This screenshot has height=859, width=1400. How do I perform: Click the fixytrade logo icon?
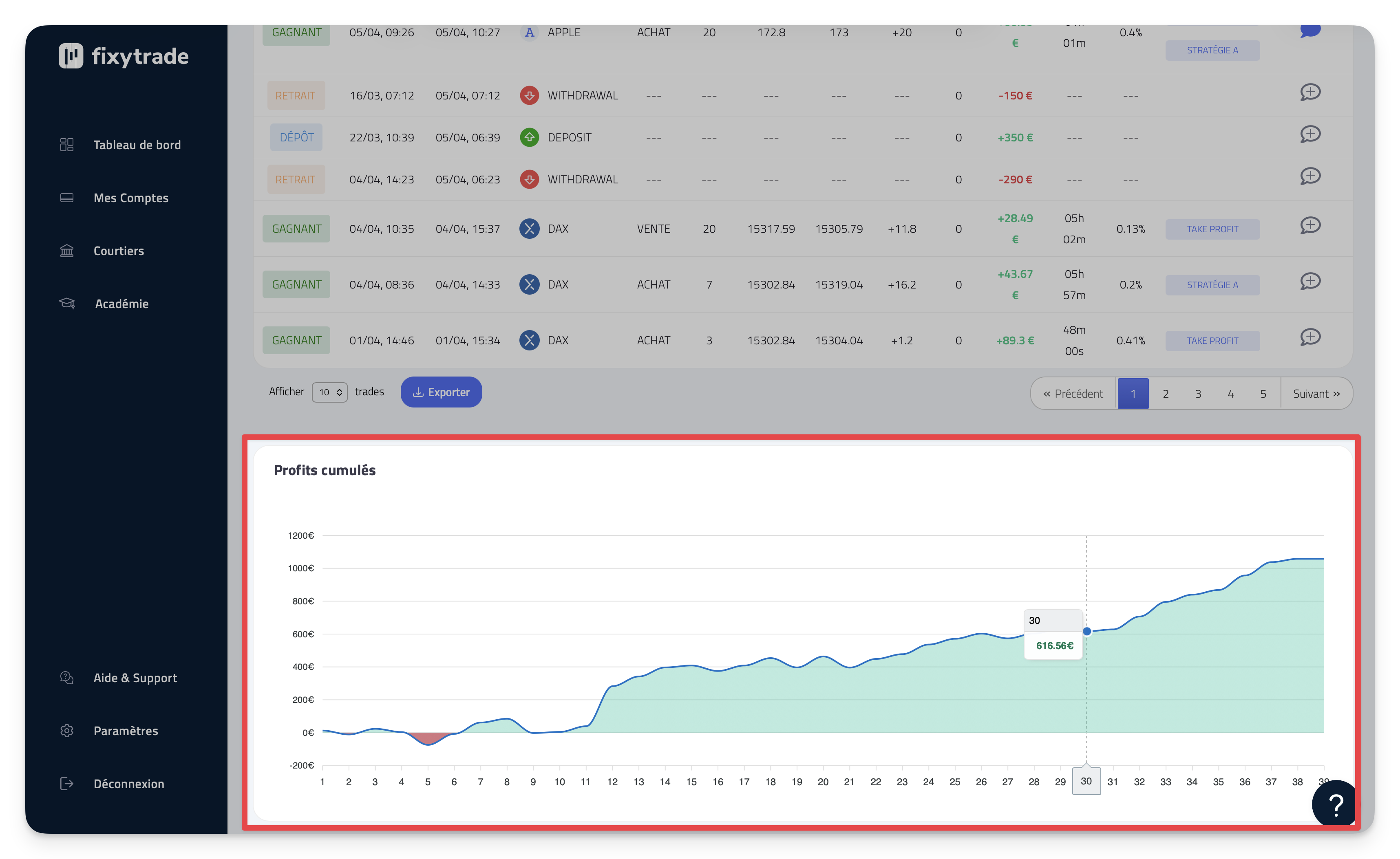(x=71, y=56)
